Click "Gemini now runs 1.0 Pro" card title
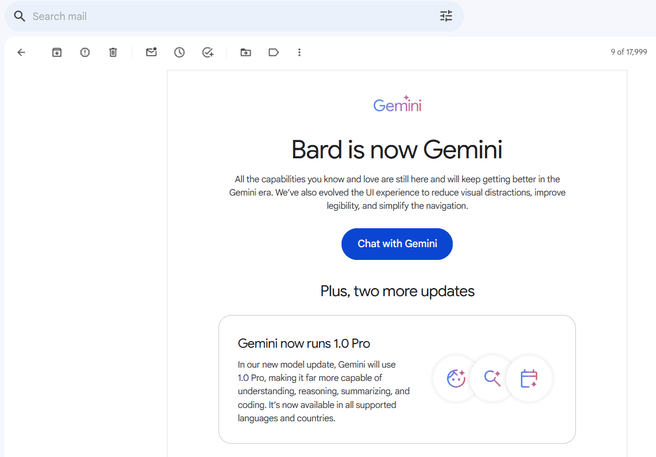The image size is (656, 457). tap(304, 344)
